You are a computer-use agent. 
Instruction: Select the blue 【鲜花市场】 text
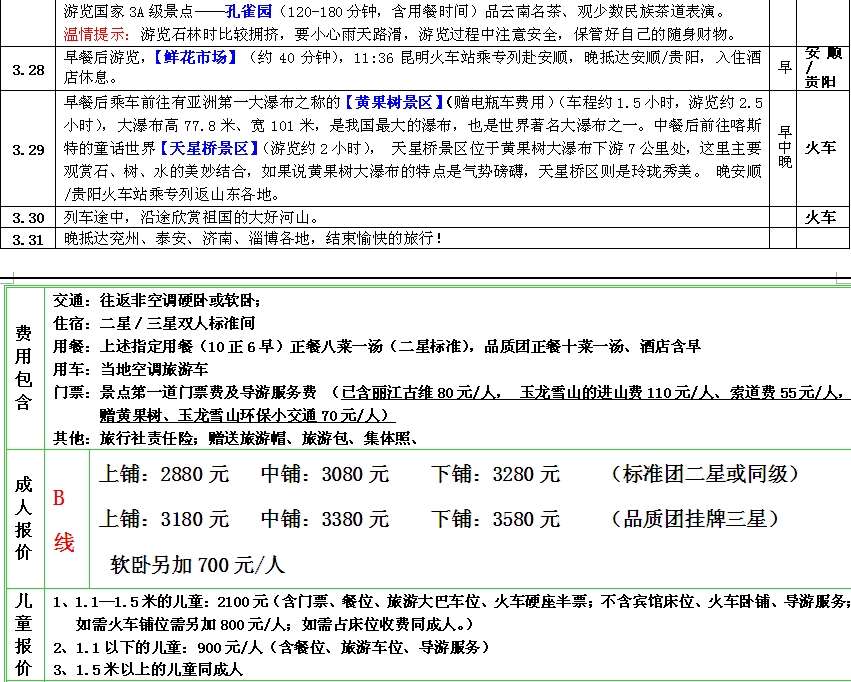195,57
